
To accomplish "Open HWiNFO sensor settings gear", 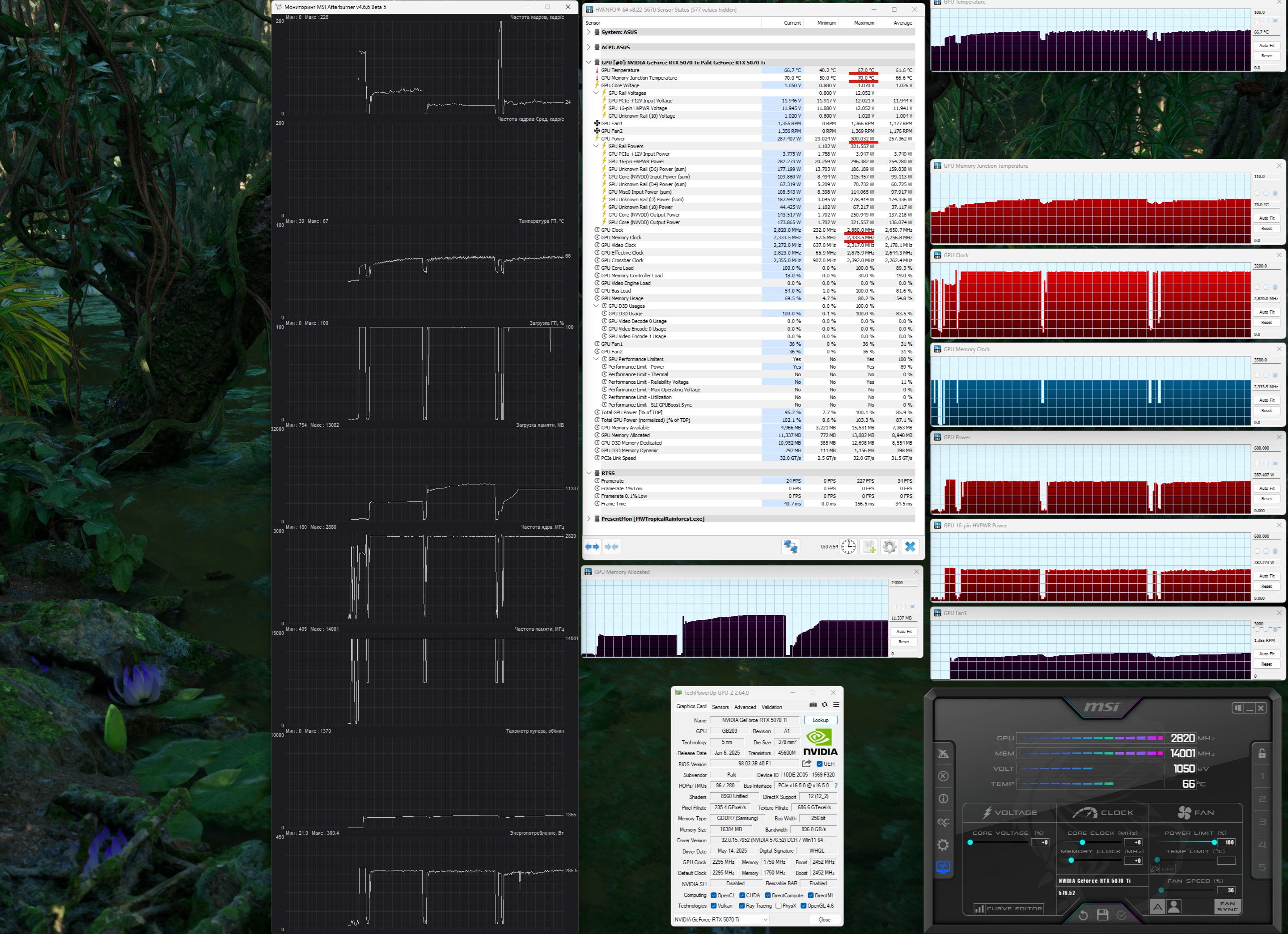I will point(890,547).
